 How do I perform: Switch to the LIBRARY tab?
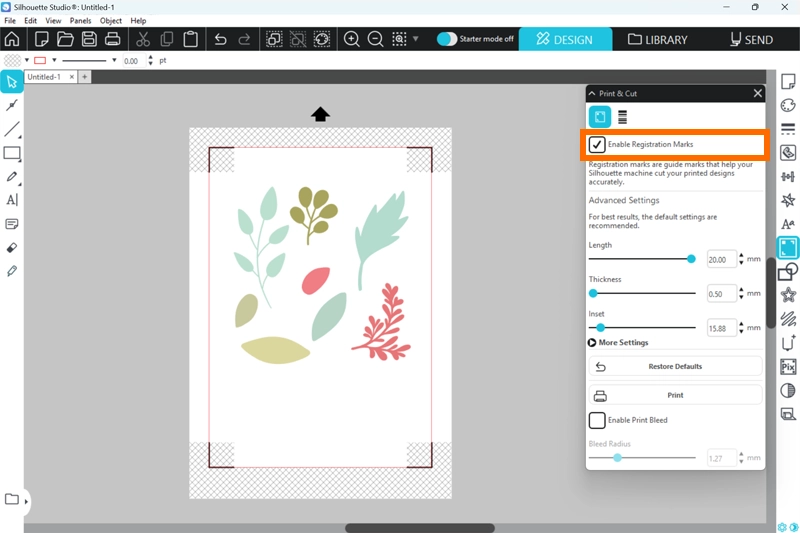[657, 40]
